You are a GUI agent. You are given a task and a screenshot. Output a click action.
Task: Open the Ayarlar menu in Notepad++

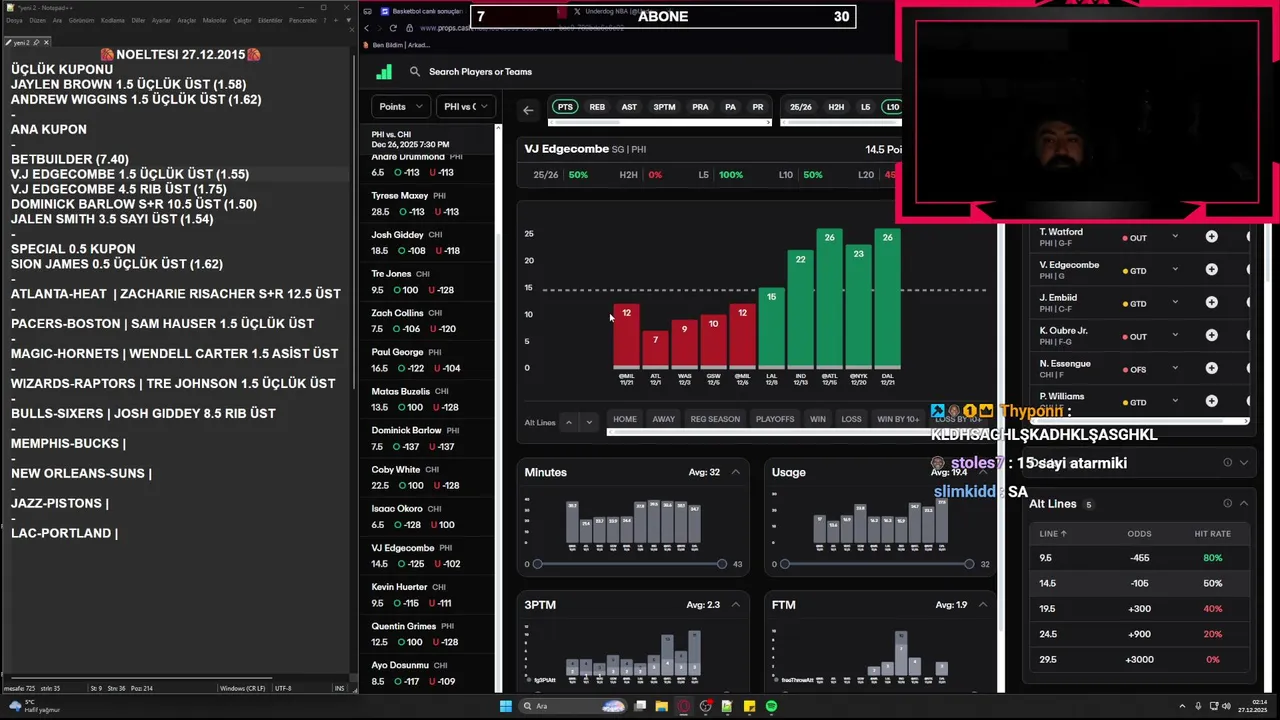point(160,20)
